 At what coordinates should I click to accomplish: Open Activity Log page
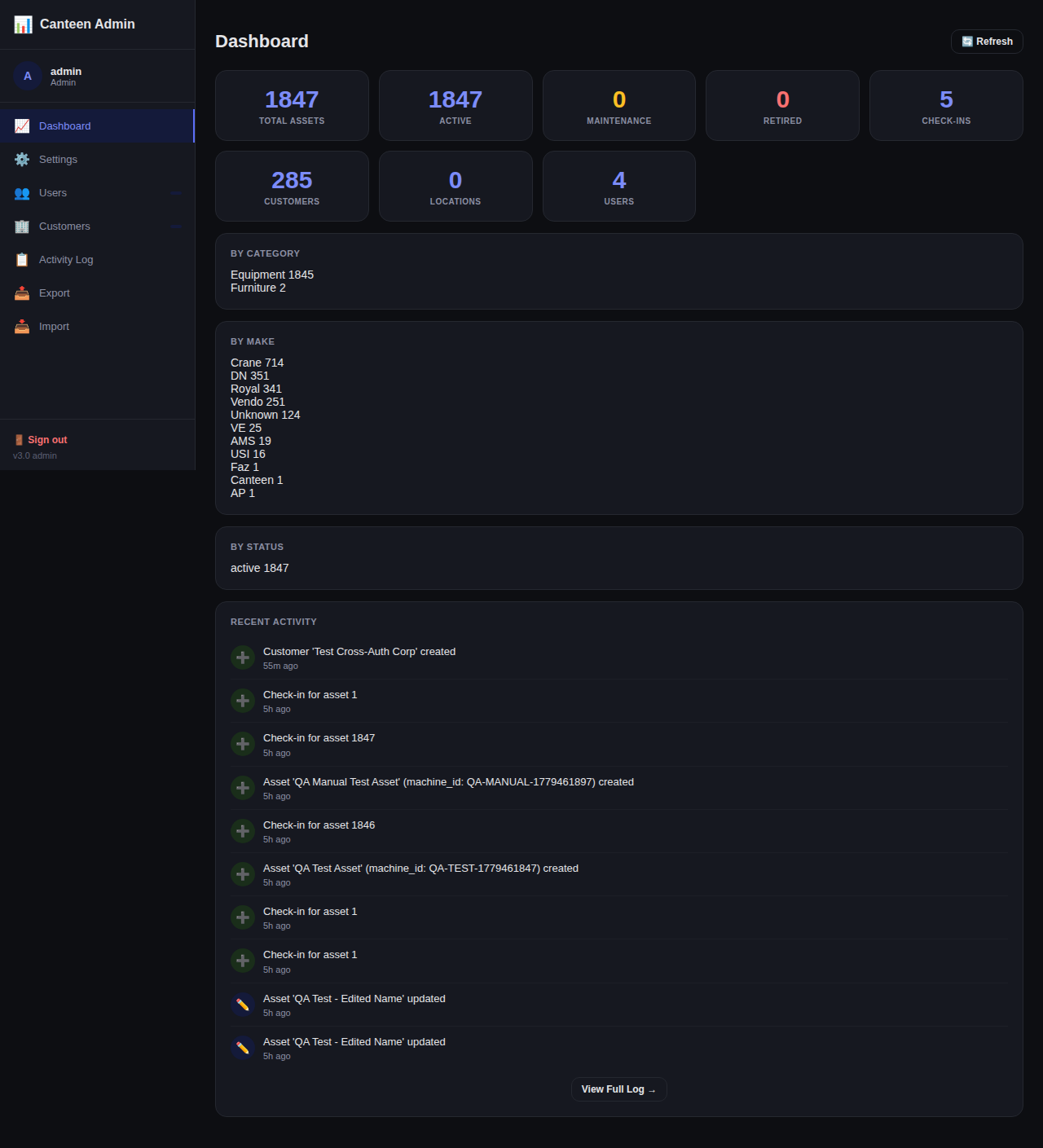click(97, 260)
